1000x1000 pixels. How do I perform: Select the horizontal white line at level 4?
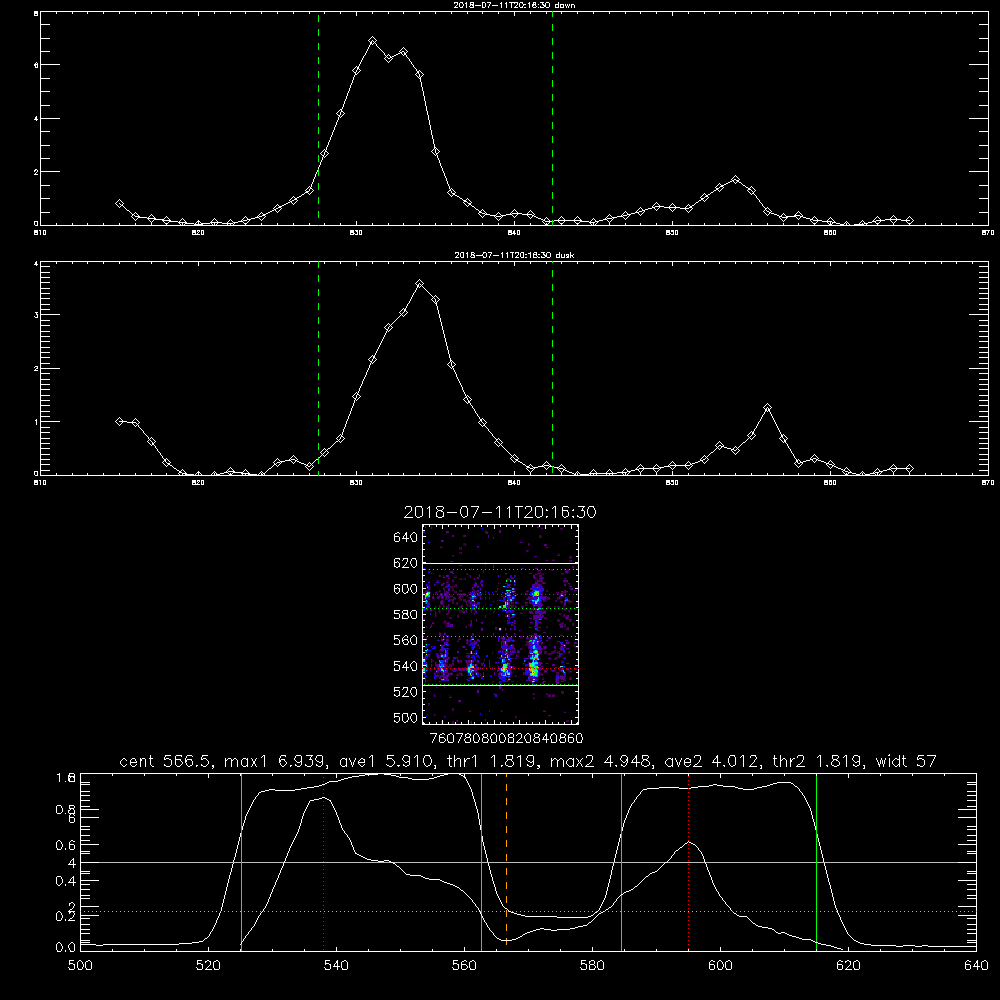point(528,862)
